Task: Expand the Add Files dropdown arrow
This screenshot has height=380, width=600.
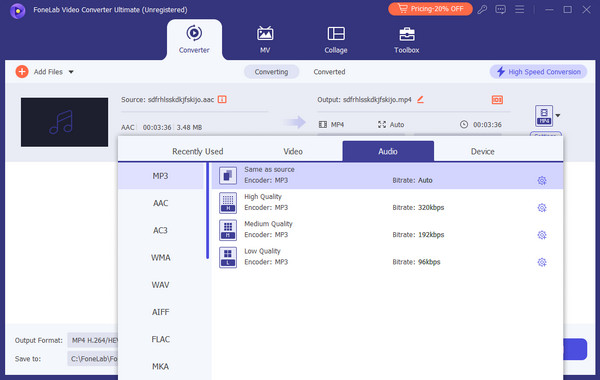Action: pyautogui.click(x=71, y=72)
